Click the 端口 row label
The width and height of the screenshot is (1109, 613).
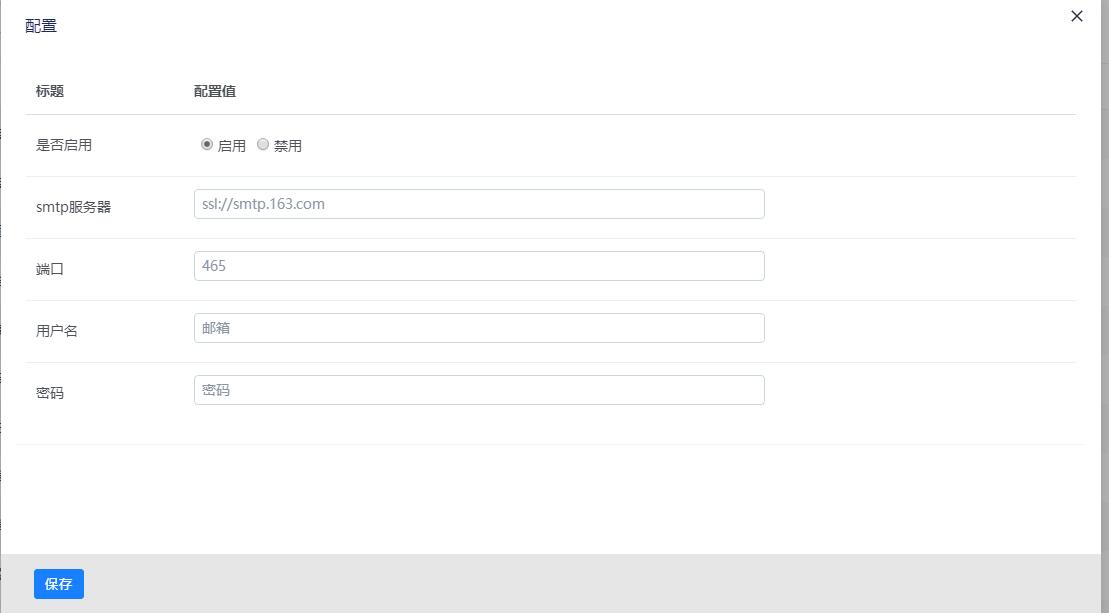(50, 269)
